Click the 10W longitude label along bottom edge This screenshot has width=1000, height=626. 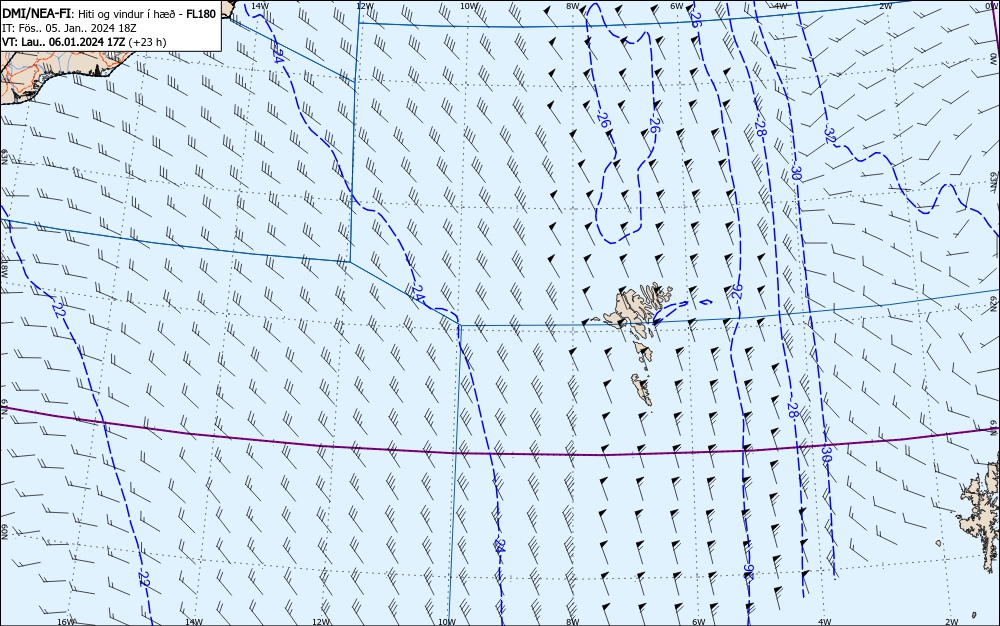(x=446, y=622)
